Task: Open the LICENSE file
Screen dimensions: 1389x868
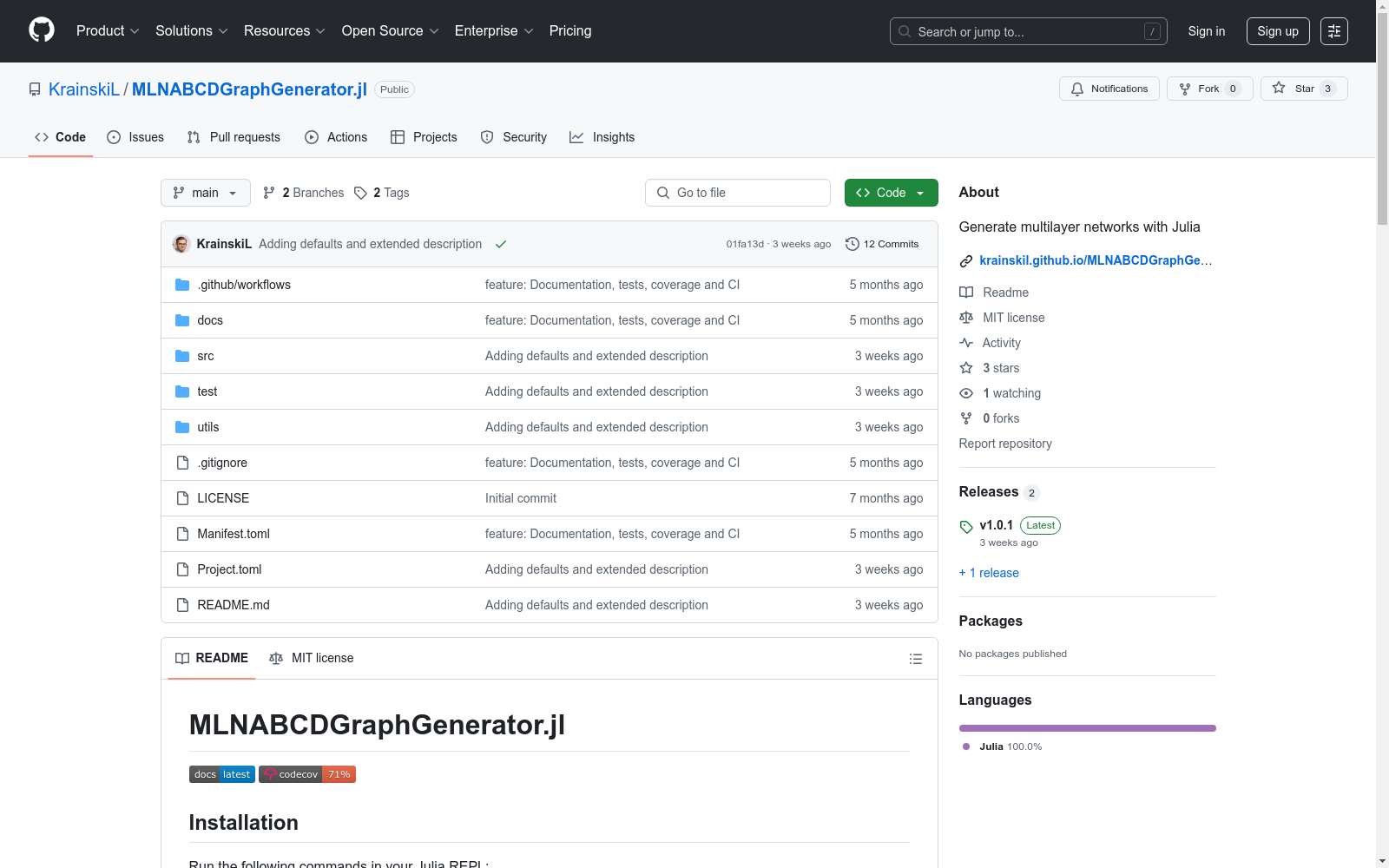Action: click(x=223, y=498)
